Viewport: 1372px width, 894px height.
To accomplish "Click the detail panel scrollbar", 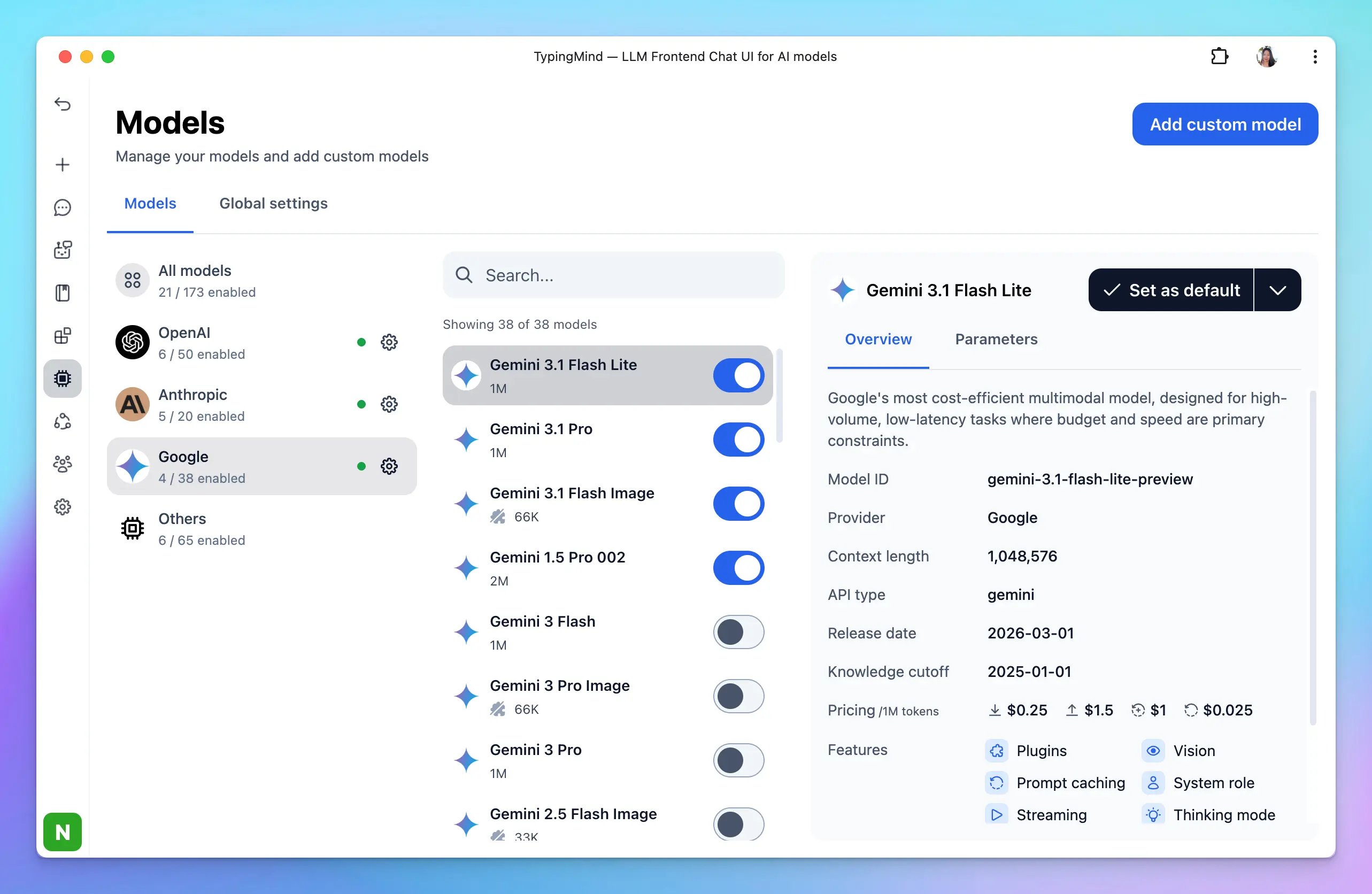I will click(1313, 557).
